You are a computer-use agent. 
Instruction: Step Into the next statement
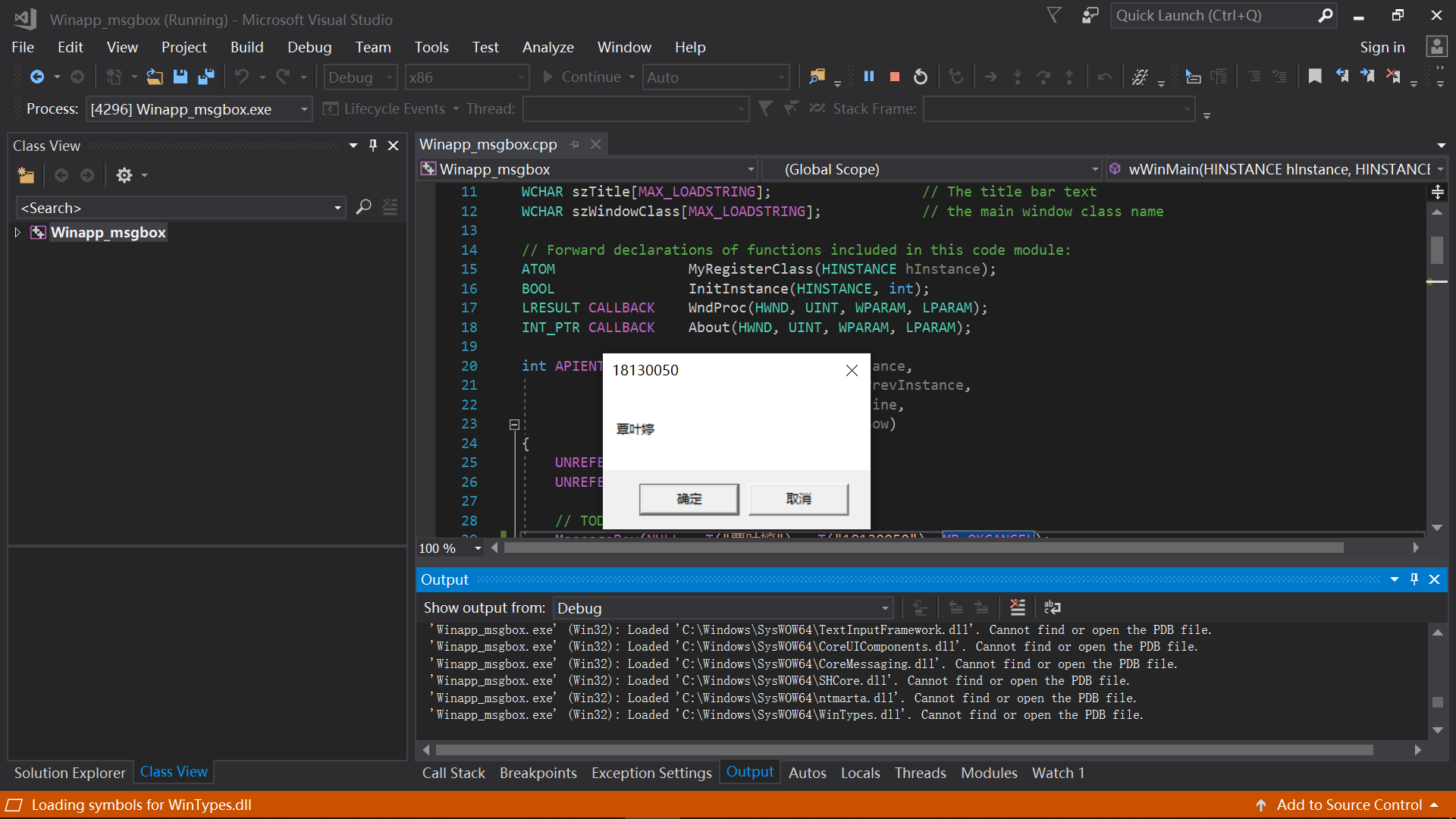click(1017, 76)
